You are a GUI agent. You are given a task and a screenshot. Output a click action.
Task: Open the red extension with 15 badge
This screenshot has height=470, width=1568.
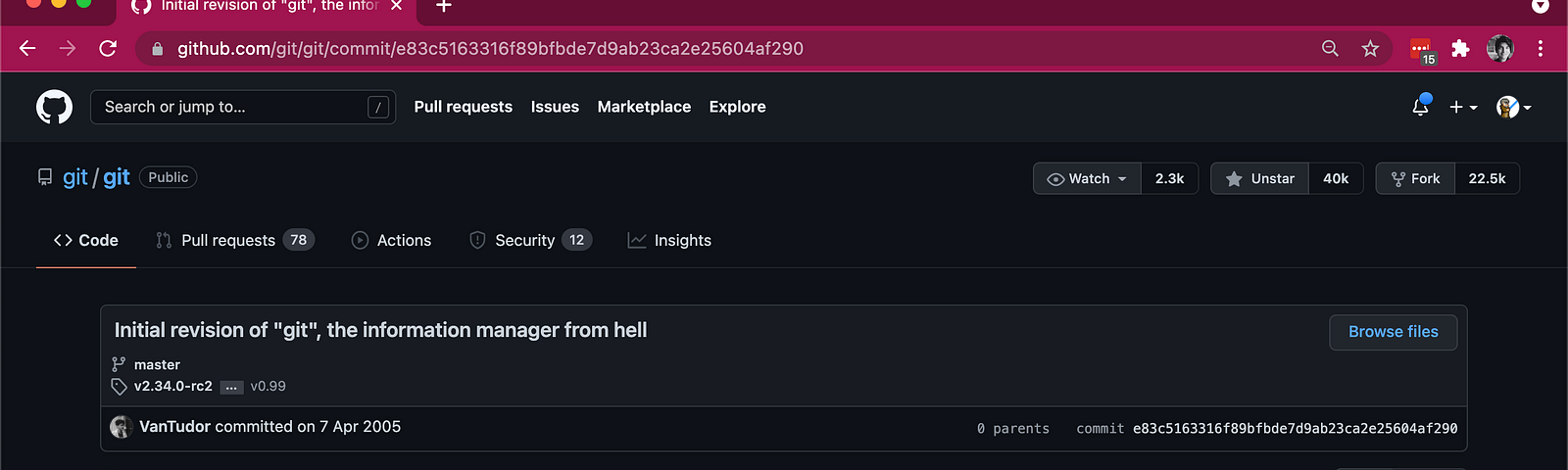1421,50
